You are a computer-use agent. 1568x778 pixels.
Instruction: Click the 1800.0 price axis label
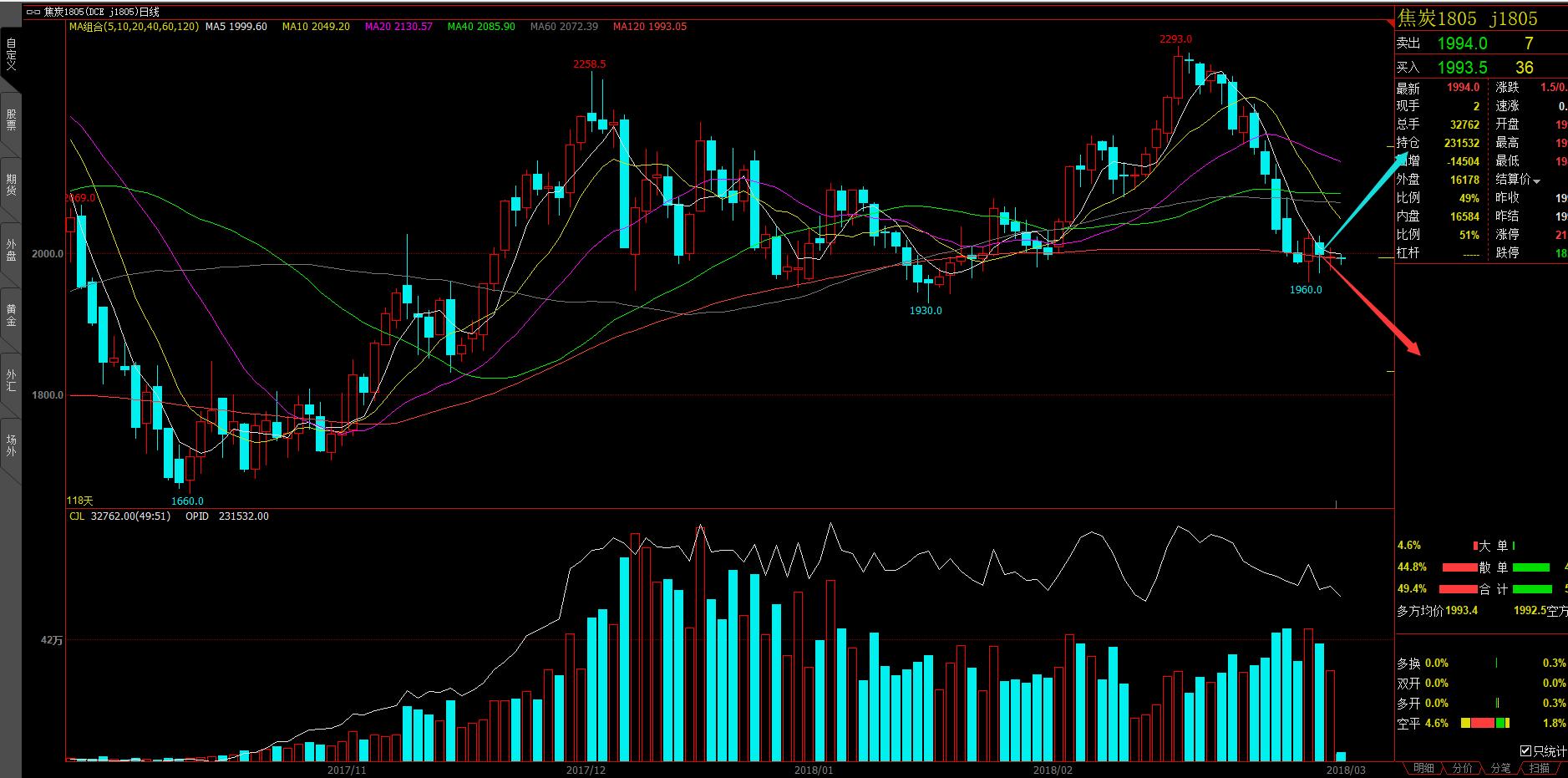(48, 395)
